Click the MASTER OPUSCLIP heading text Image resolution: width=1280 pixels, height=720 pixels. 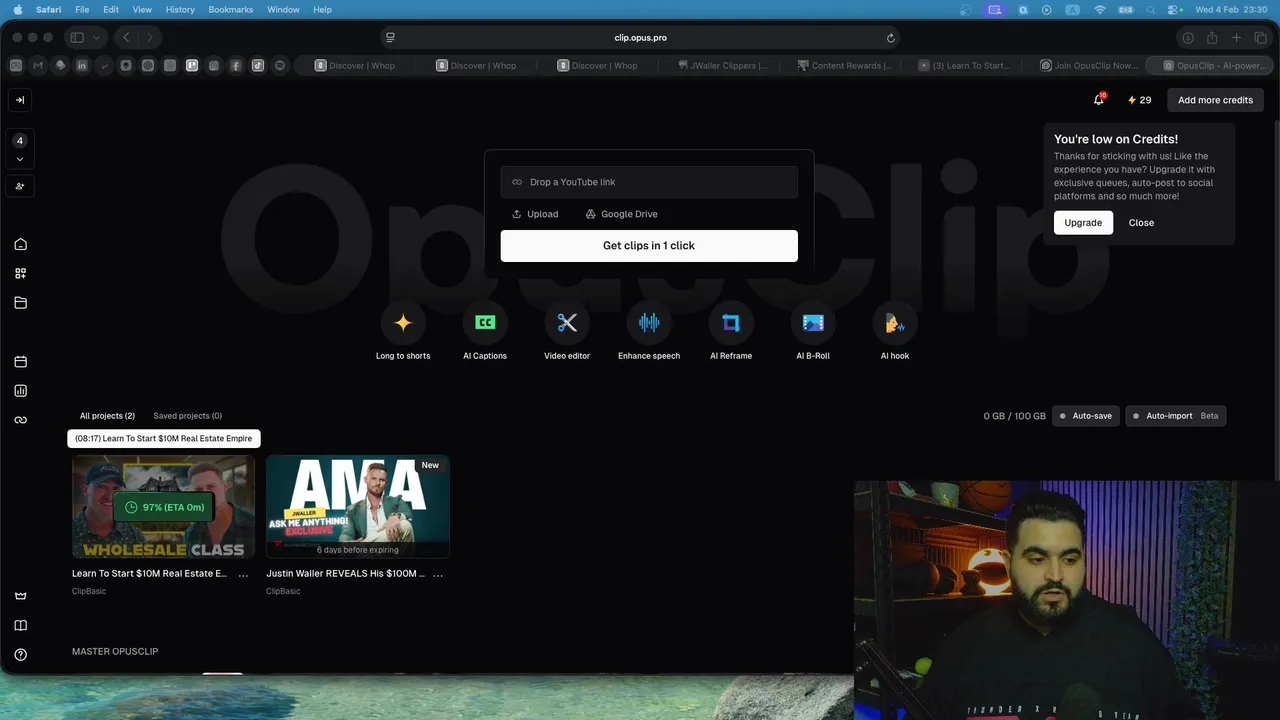tap(115, 652)
